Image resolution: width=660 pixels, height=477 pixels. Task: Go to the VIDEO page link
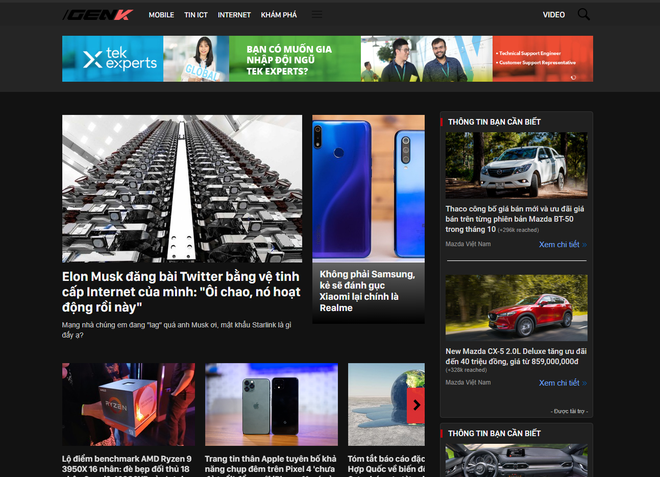point(554,15)
